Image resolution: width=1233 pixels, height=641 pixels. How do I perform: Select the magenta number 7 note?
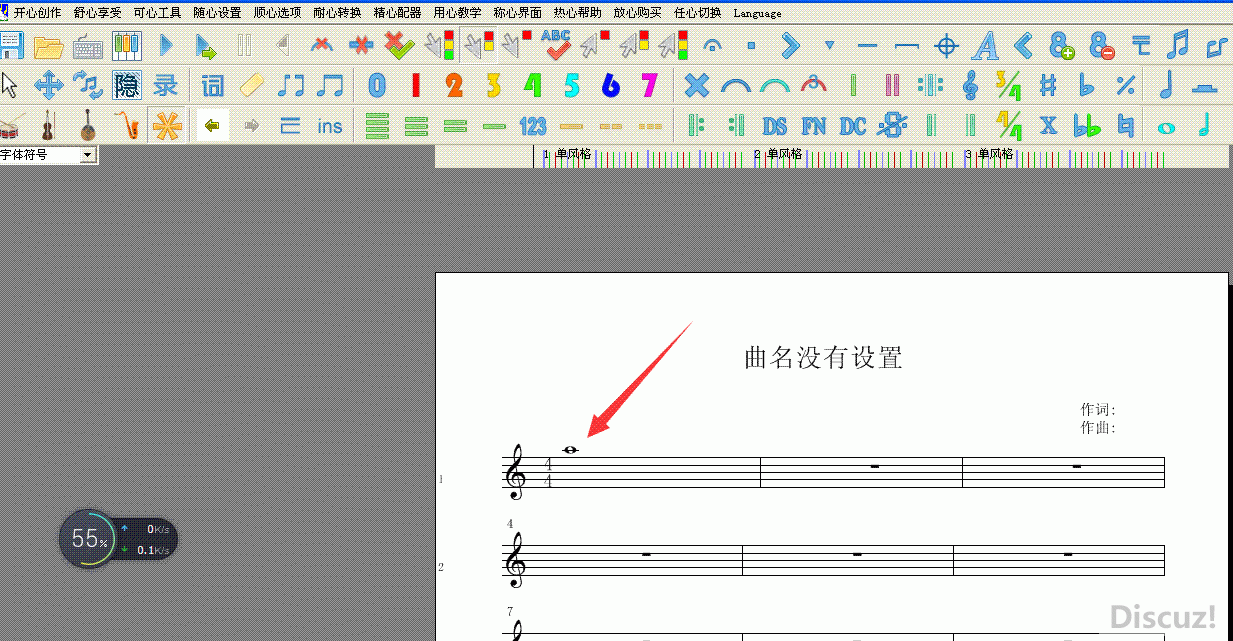click(649, 86)
